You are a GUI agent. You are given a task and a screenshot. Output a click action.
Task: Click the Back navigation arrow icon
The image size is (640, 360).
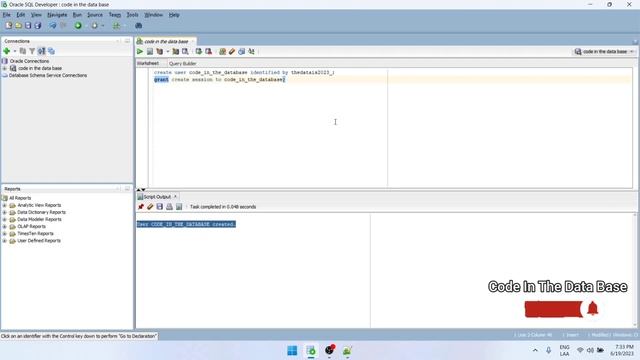tap(53, 26)
